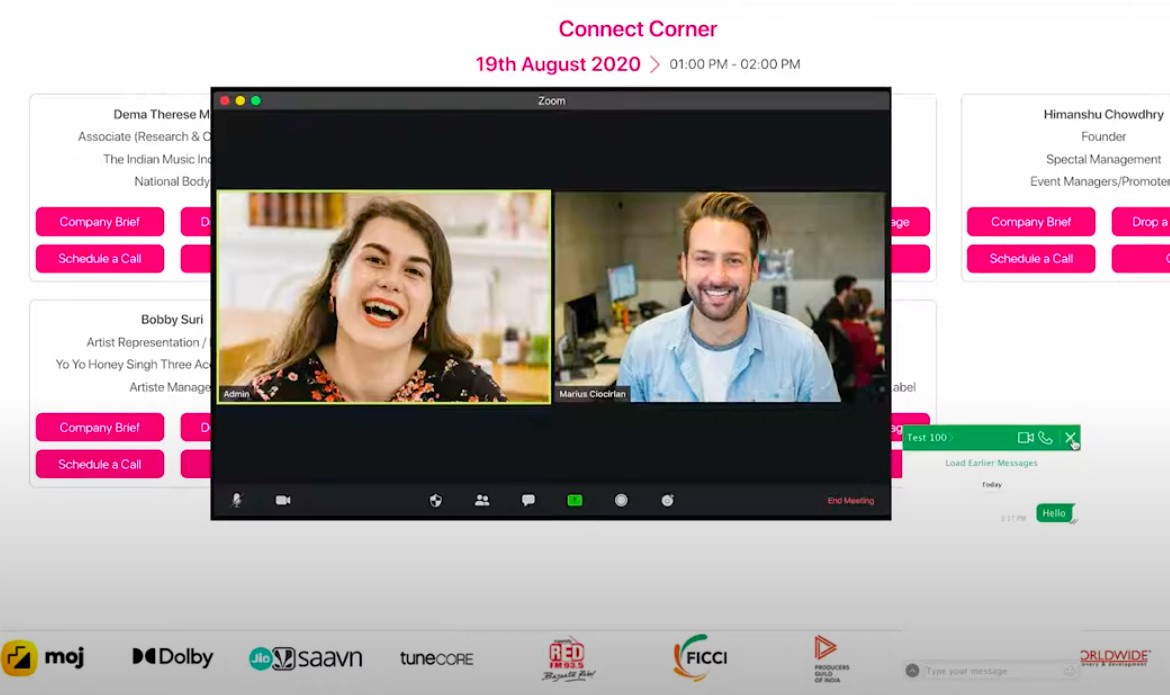Start recording the Zoom meeting
Viewport: 1170px width, 695px height.
621,500
